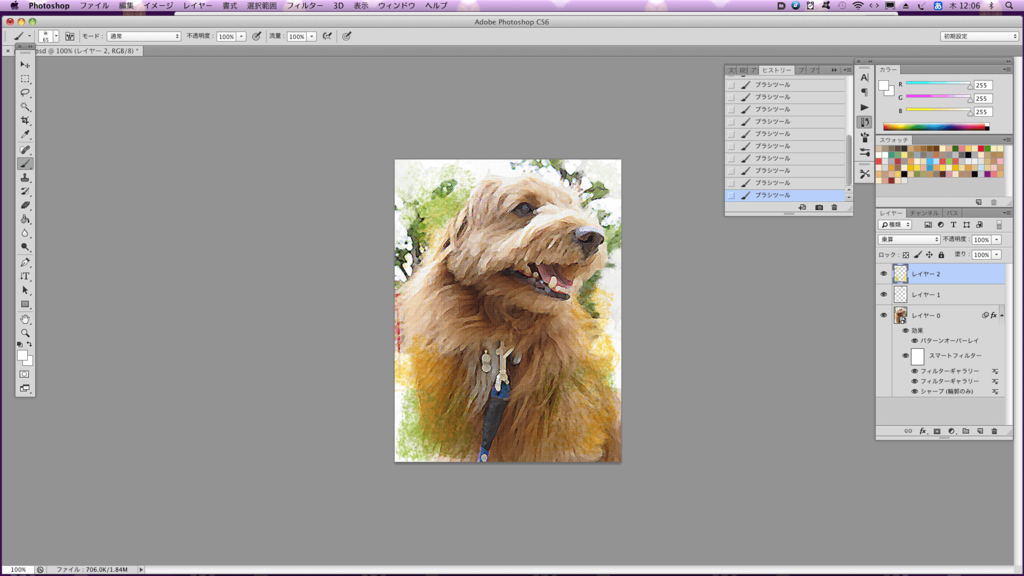1024x576 pixels.
Task: Select the Clone Stamp tool
Action: 25,178
